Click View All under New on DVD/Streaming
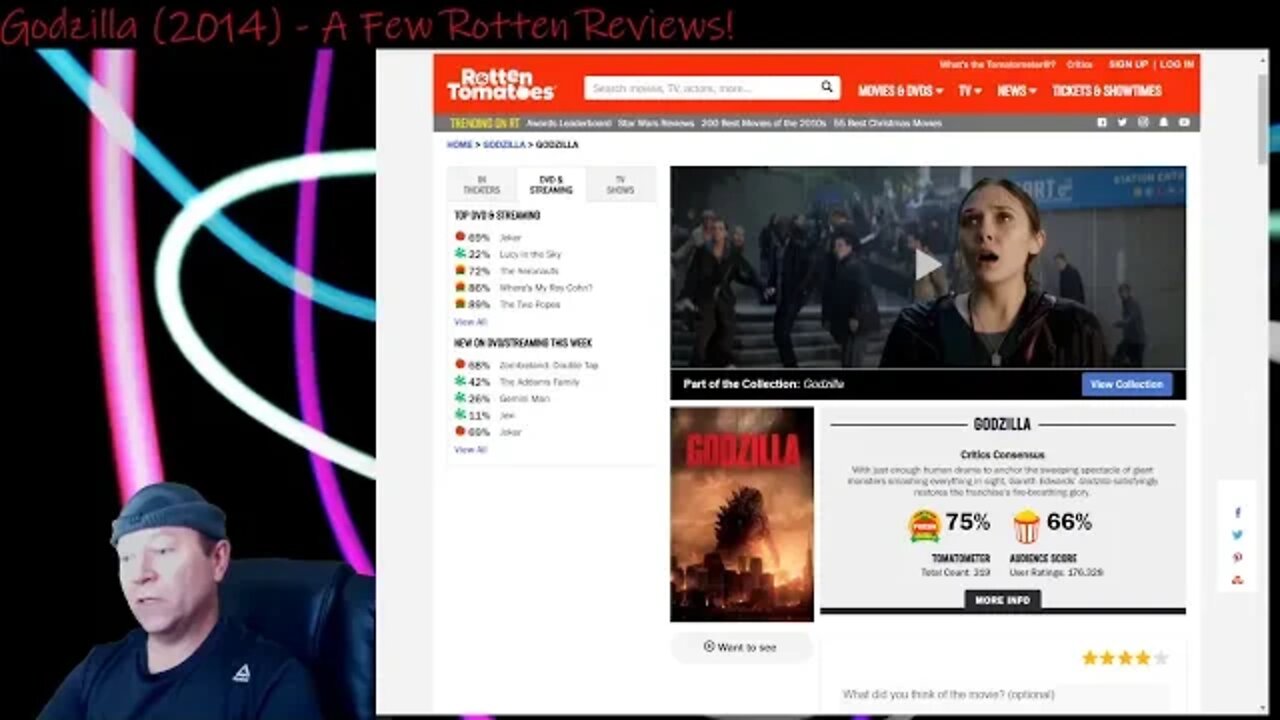1280x720 pixels. [470, 450]
